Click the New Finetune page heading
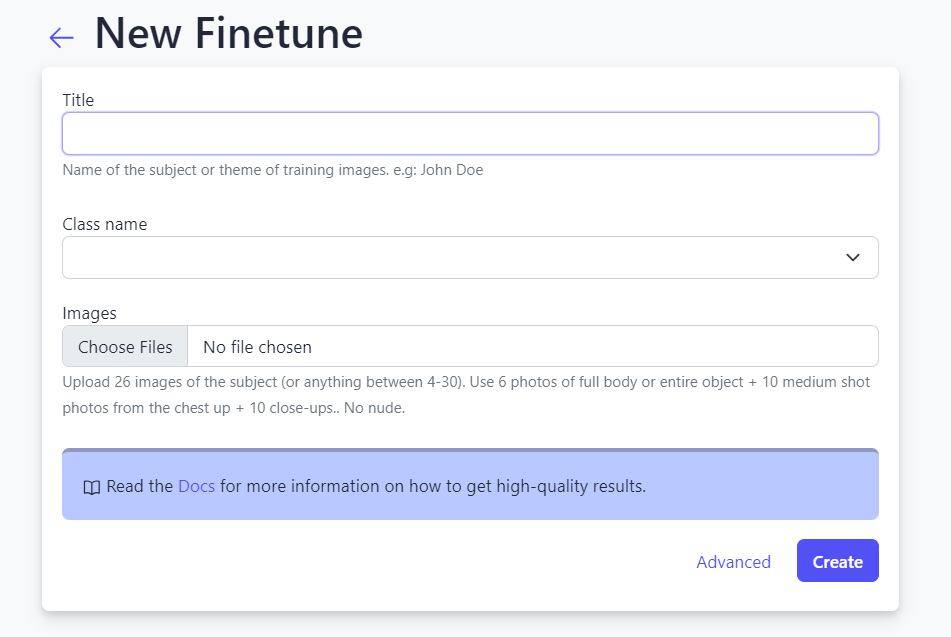 pyautogui.click(x=228, y=34)
